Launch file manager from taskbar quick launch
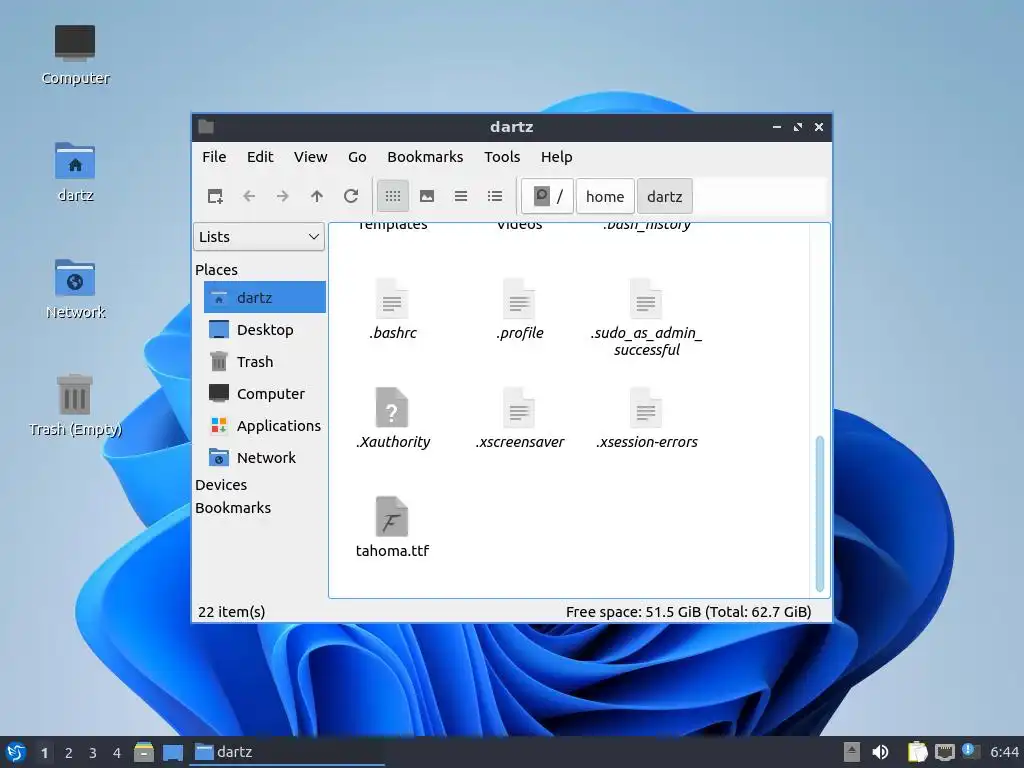This screenshot has width=1024, height=768. coord(144,752)
